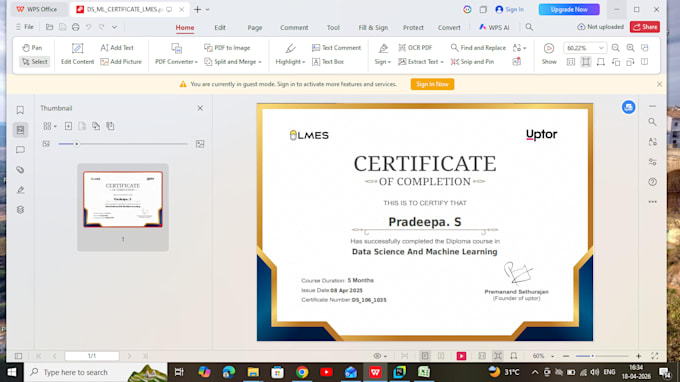The width and height of the screenshot is (680, 382).
Task: Click Upgrade Now button
Action: (569, 9)
